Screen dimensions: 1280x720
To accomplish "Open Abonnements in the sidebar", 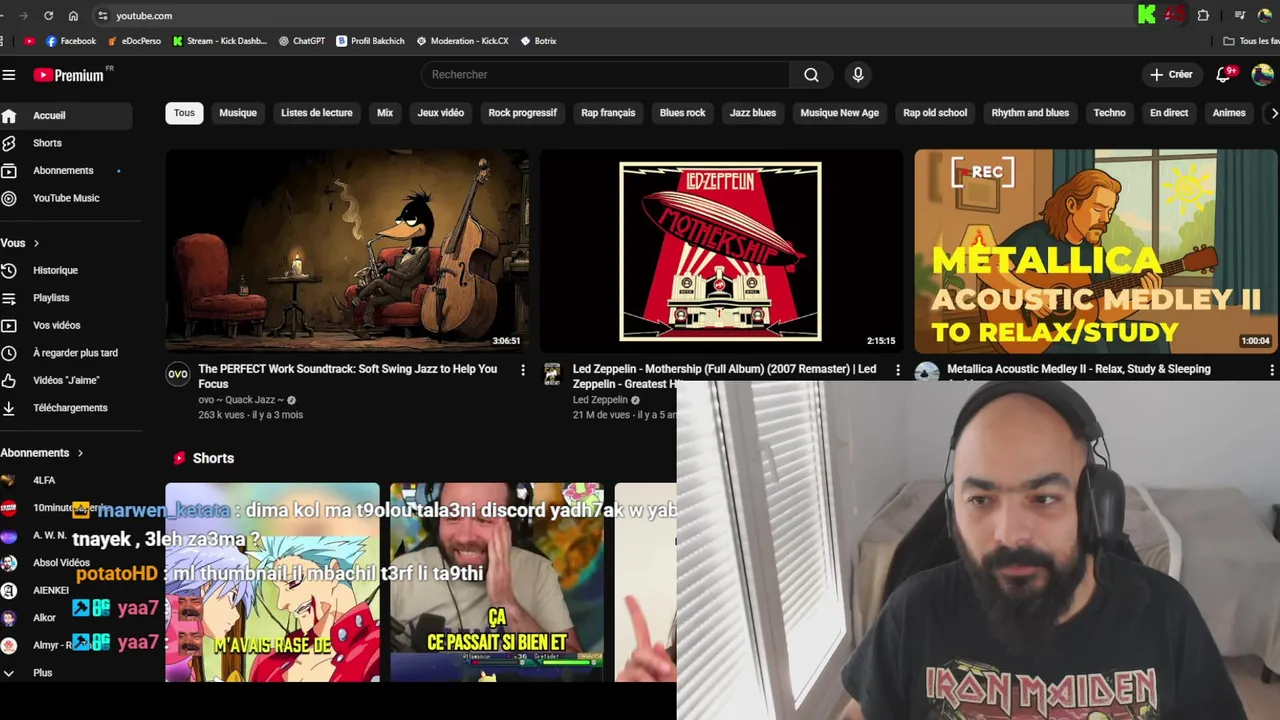I will point(66,171).
